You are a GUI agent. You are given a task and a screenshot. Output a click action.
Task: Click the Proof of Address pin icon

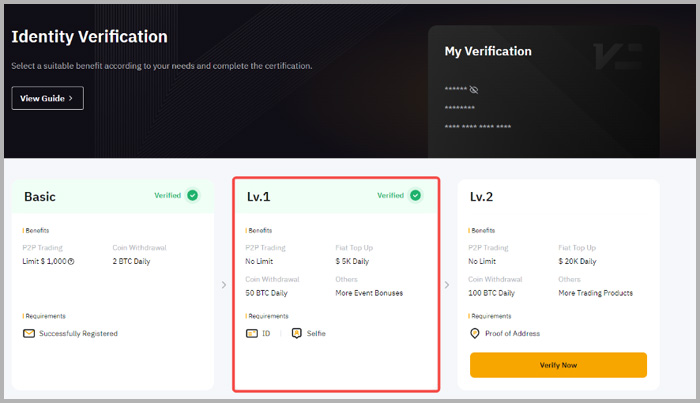point(475,333)
